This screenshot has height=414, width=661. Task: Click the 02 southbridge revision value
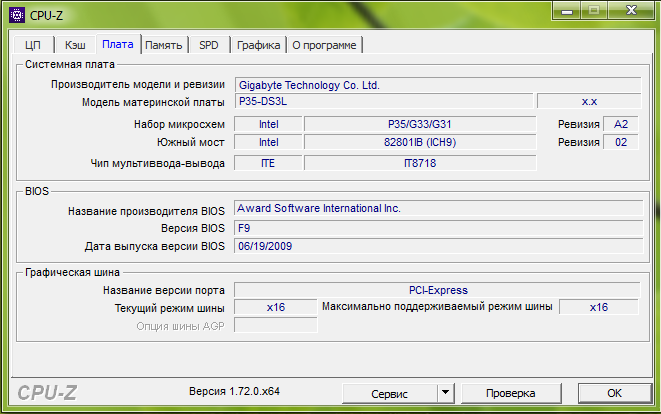(621, 142)
